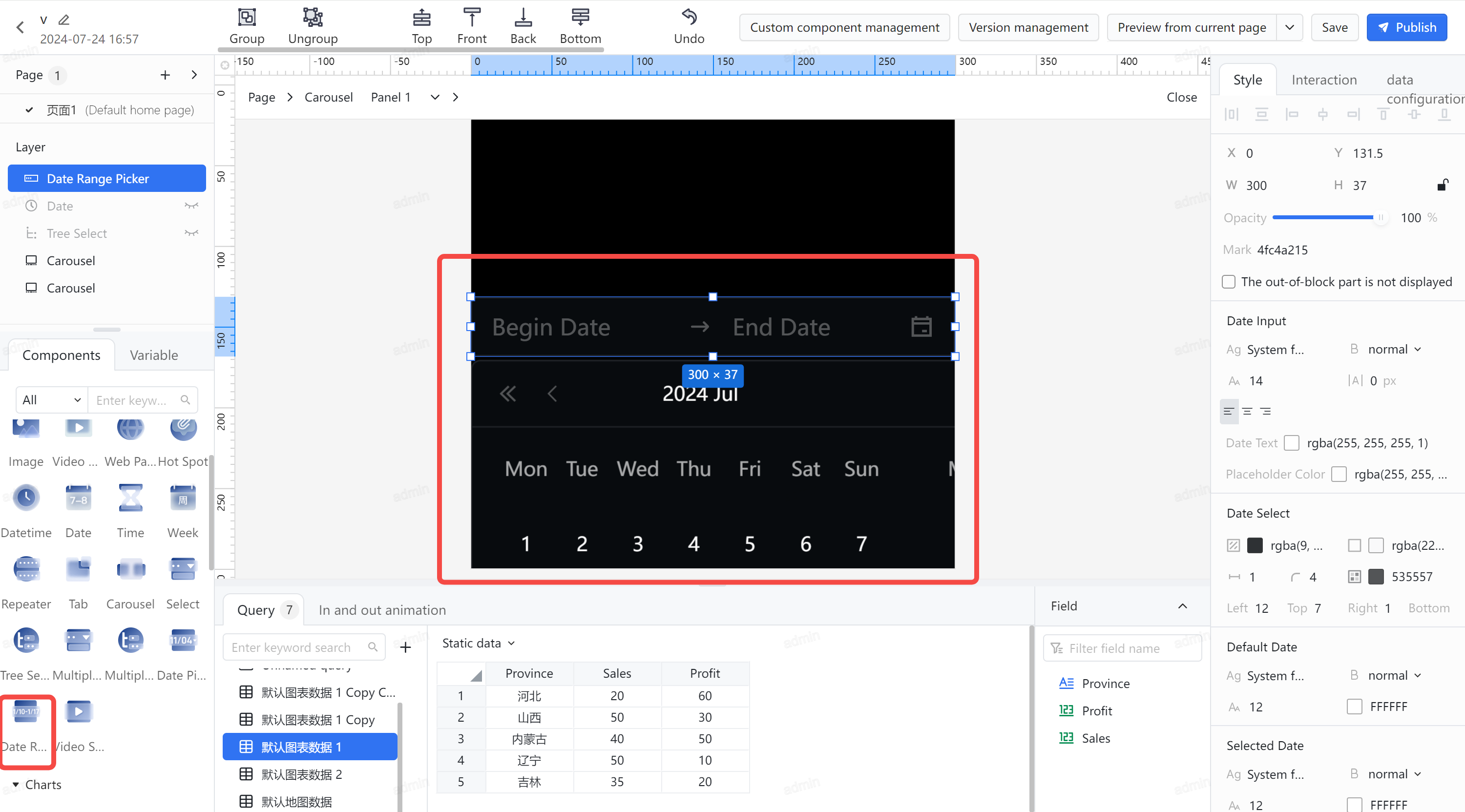Open Preview from current page dropdown arrow
The width and height of the screenshot is (1465, 812).
pyautogui.click(x=1290, y=27)
